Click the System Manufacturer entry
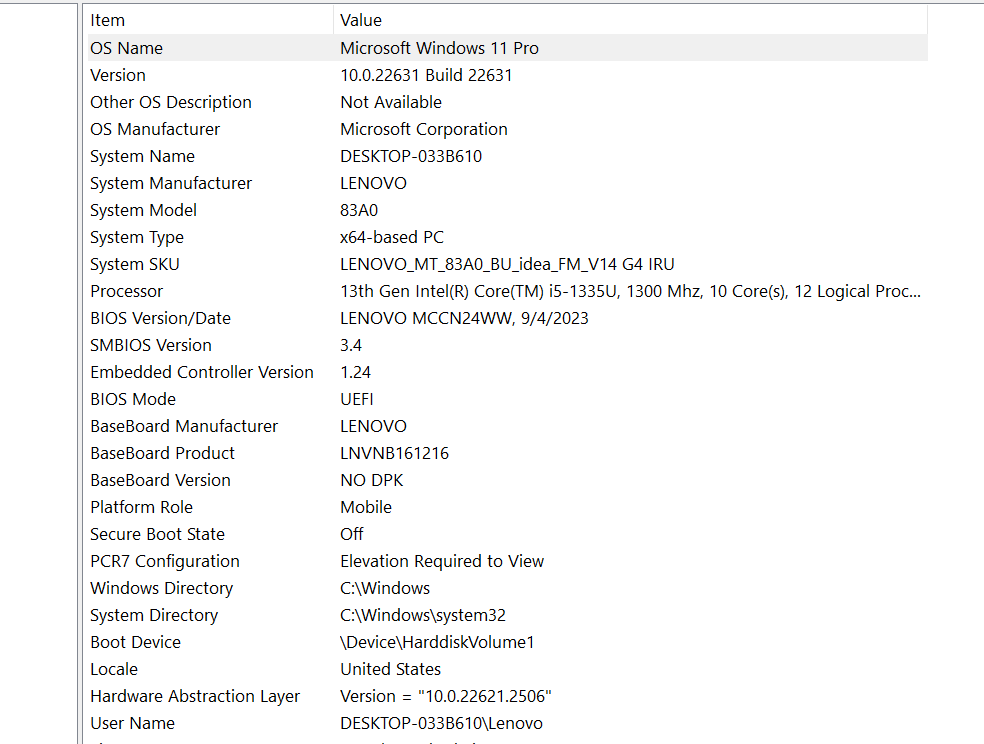The image size is (984, 744). click(x=171, y=183)
